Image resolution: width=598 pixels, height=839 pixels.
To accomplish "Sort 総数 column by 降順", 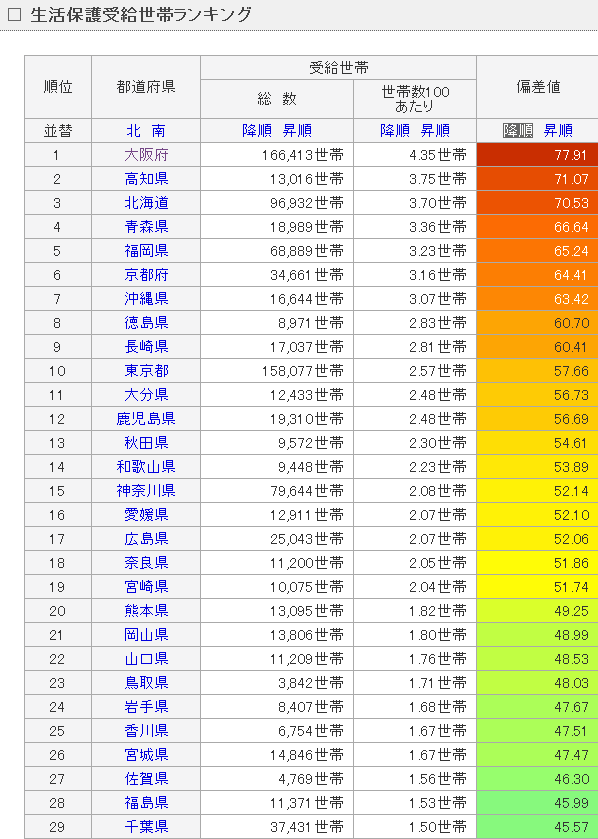I will pyautogui.click(x=257, y=131).
